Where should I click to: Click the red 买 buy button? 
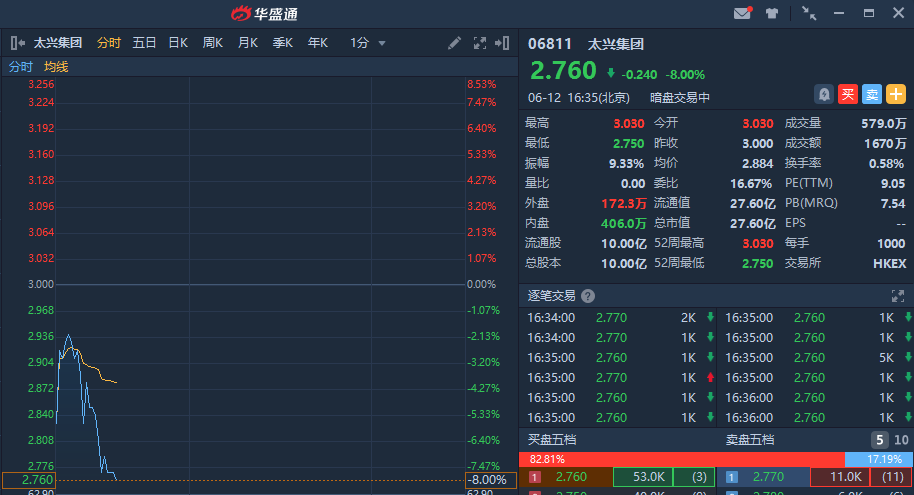click(848, 94)
